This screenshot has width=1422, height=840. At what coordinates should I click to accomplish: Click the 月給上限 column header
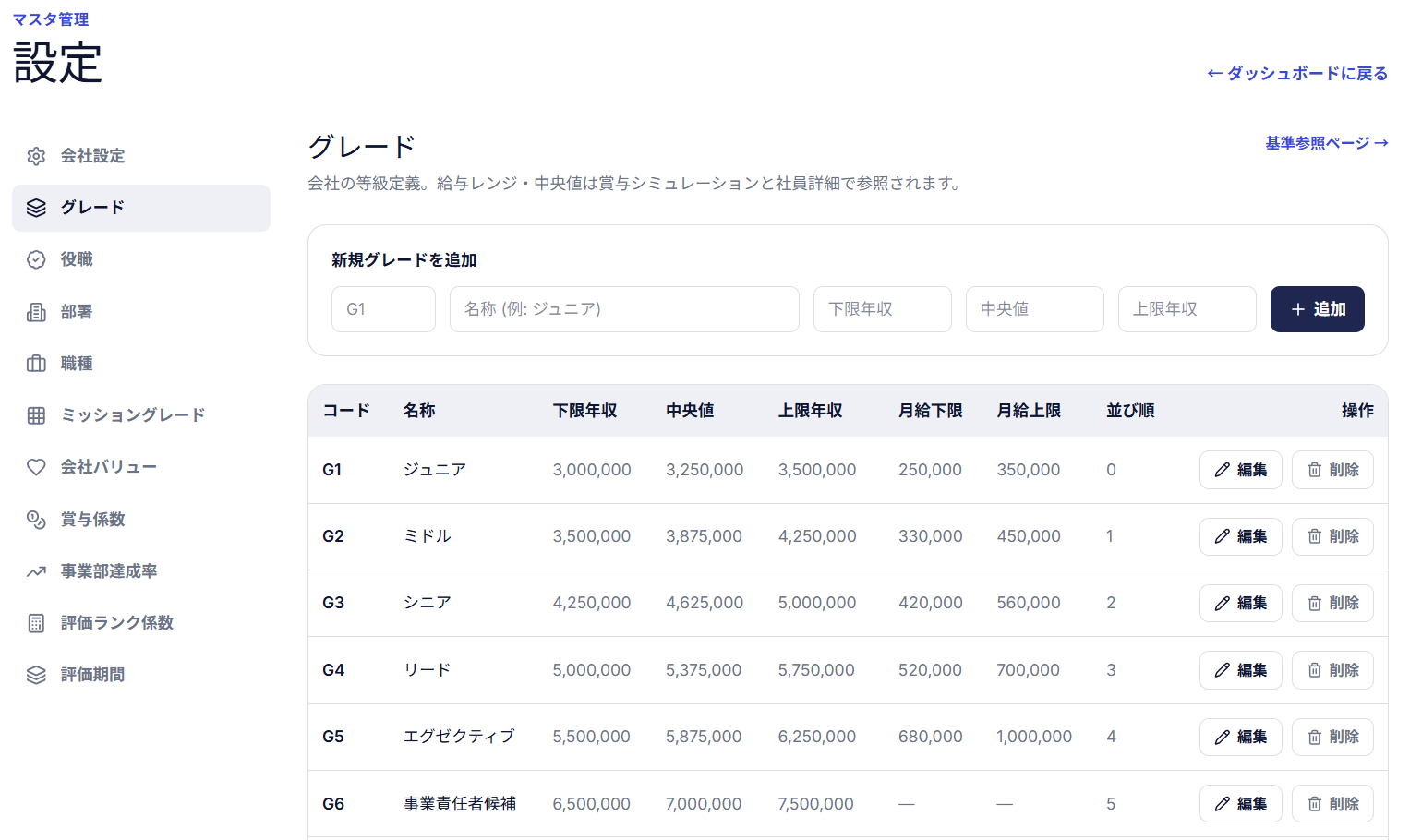1029,411
